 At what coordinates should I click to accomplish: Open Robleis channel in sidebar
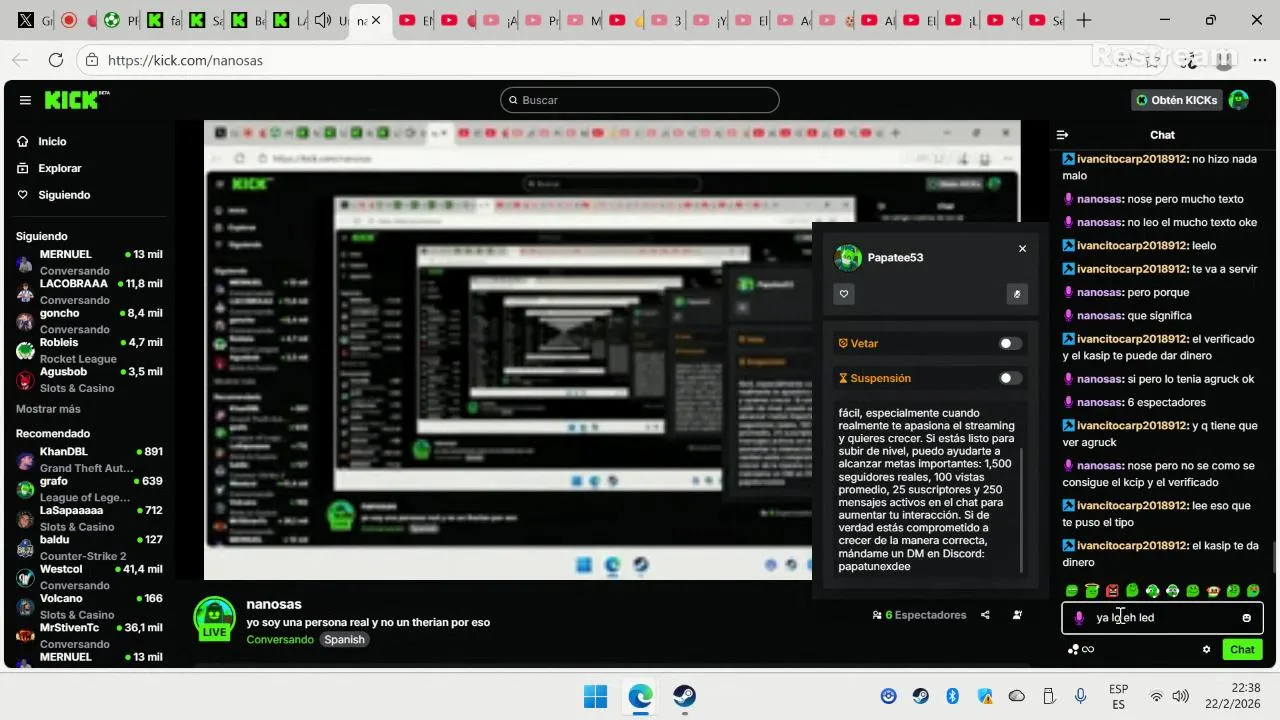(x=89, y=350)
